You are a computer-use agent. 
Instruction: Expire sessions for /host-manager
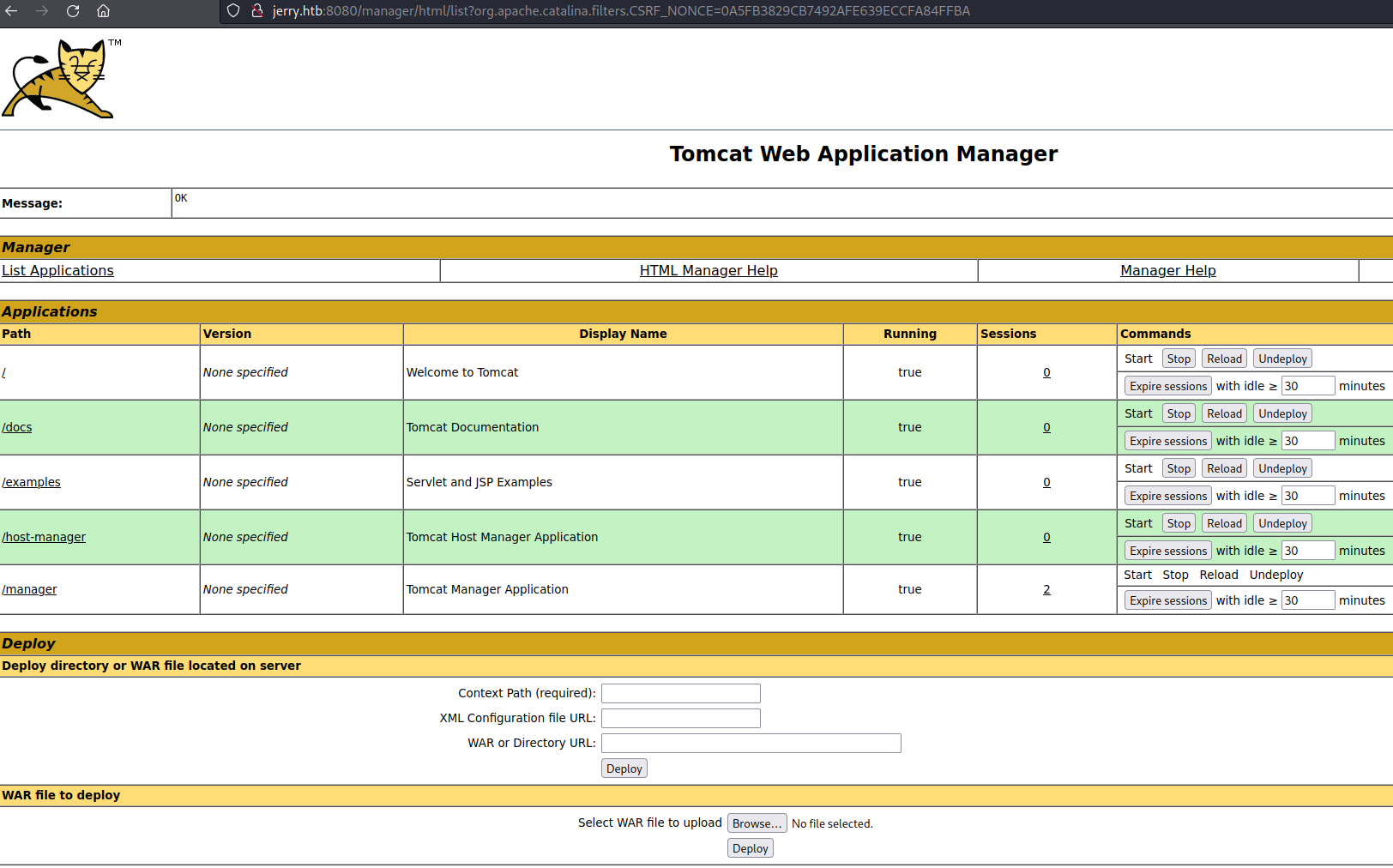1167,551
